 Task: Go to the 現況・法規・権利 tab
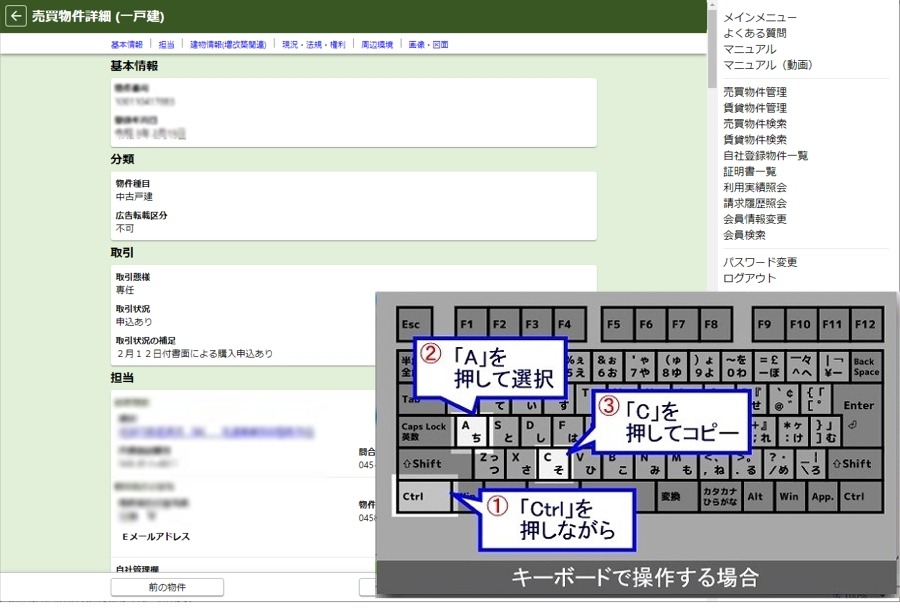pos(314,45)
